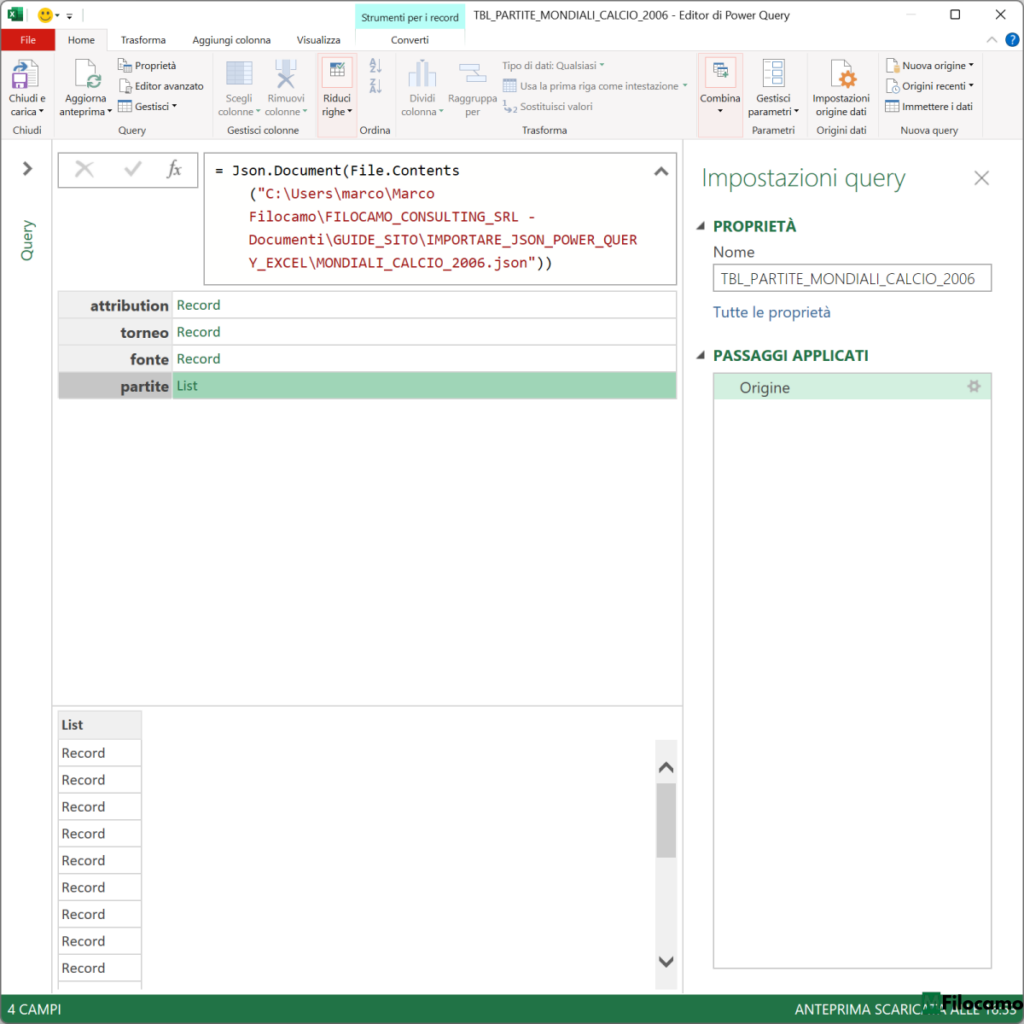Open the Editor avanzato
The width and height of the screenshot is (1024, 1024).
(161, 86)
